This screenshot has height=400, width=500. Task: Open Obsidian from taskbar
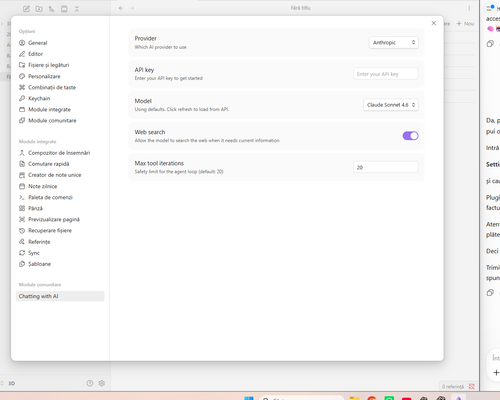coord(459,398)
